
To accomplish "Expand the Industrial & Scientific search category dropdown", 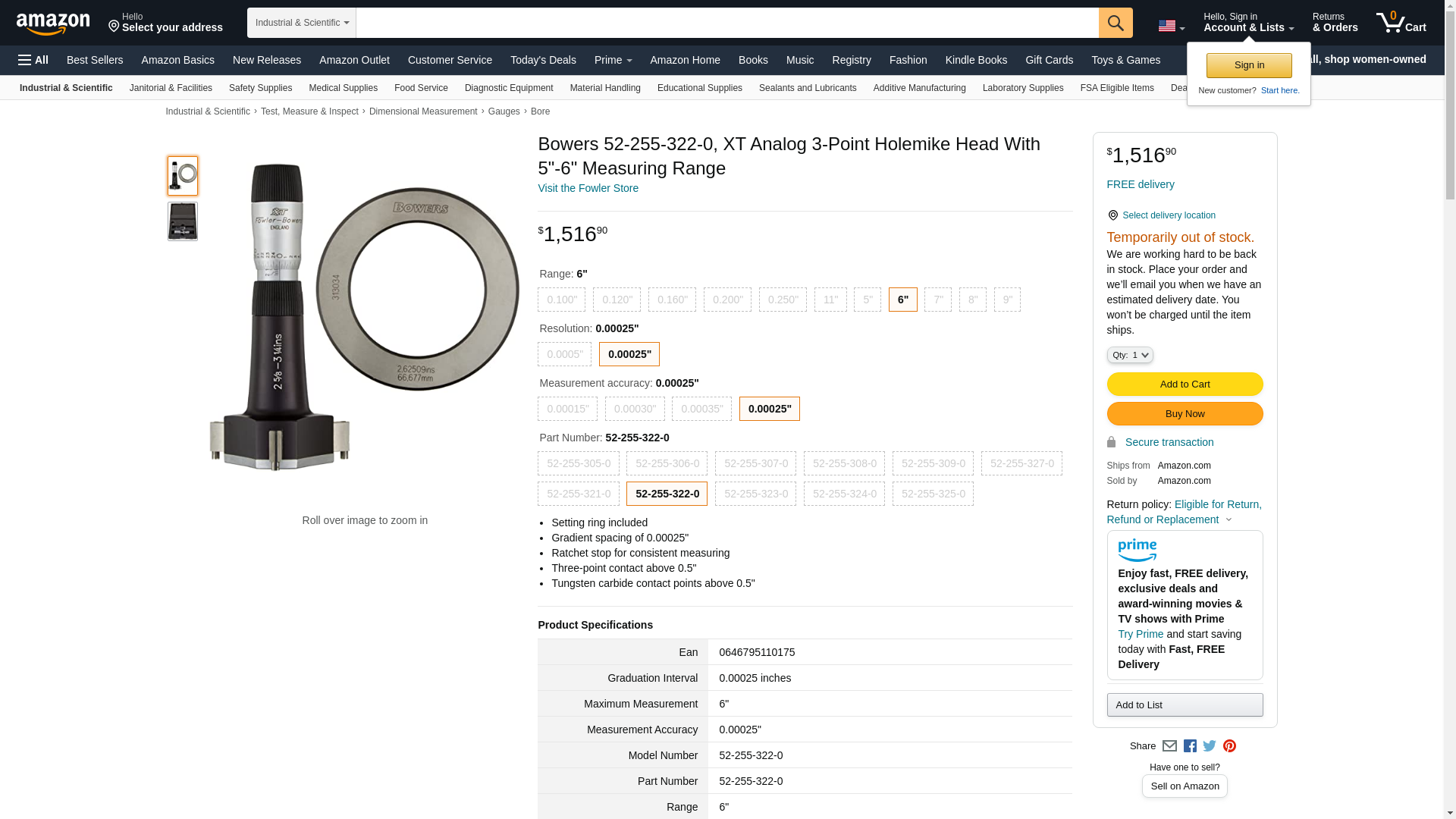I will 301,23.
